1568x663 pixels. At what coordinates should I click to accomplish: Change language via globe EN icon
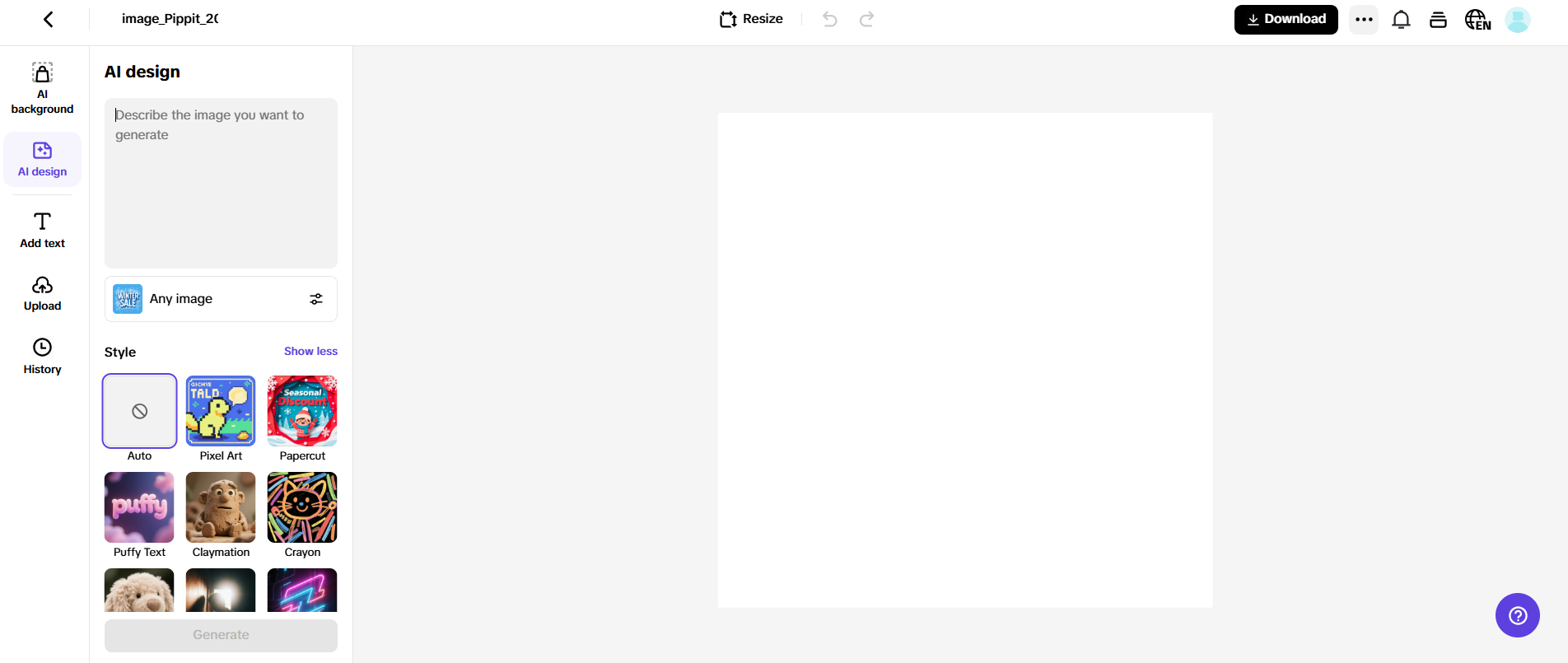(1477, 20)
